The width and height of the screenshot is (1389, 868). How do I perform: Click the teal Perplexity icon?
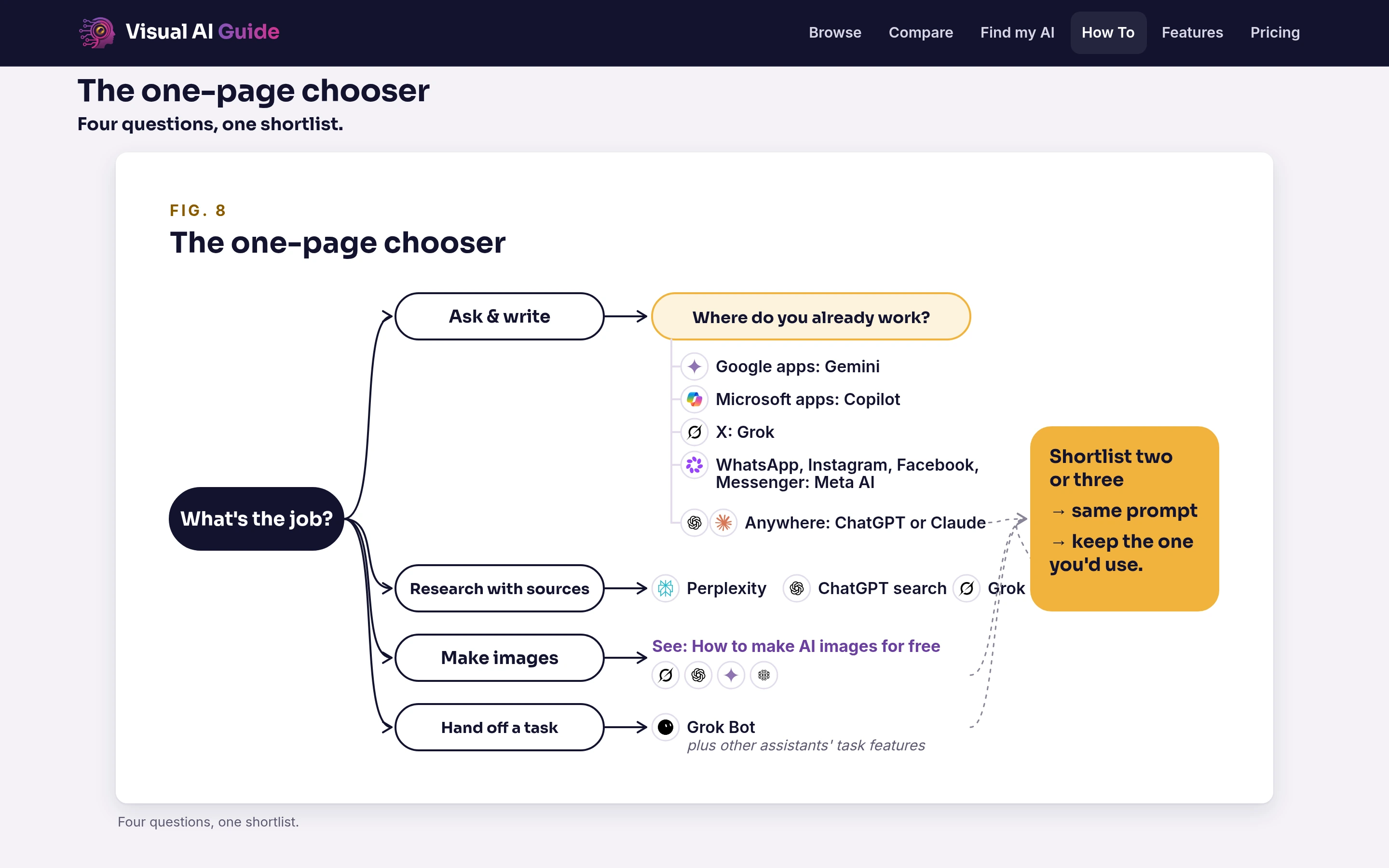pos(665,588)
